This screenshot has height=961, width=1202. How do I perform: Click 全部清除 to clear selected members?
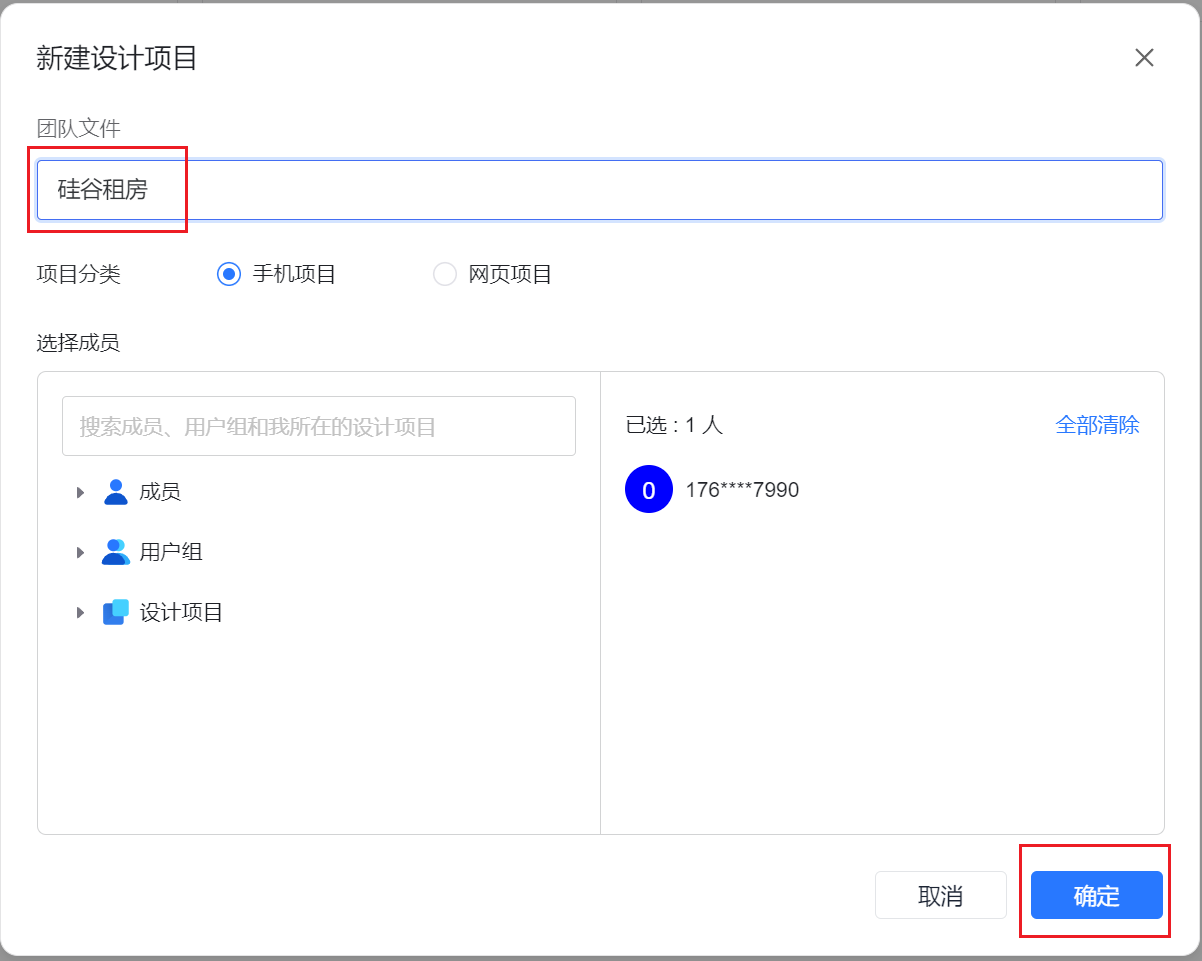(1097, 425)
